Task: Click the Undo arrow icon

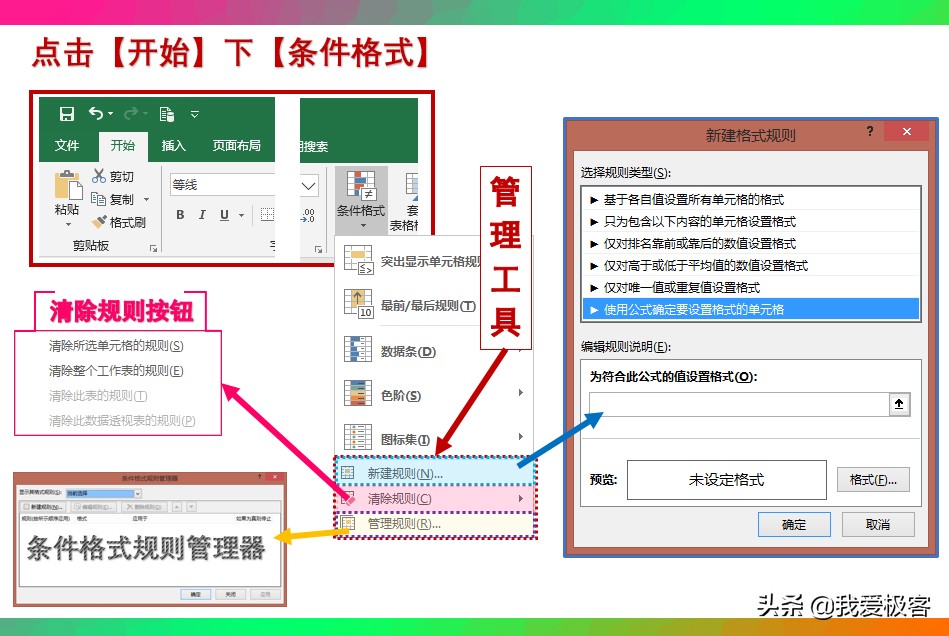Action: 96,113
